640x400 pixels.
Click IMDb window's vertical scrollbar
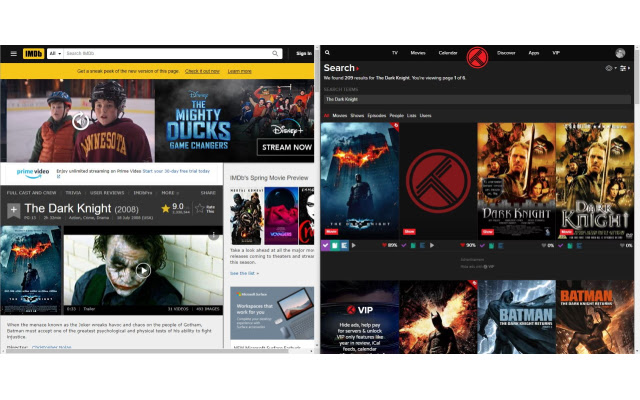317,71
